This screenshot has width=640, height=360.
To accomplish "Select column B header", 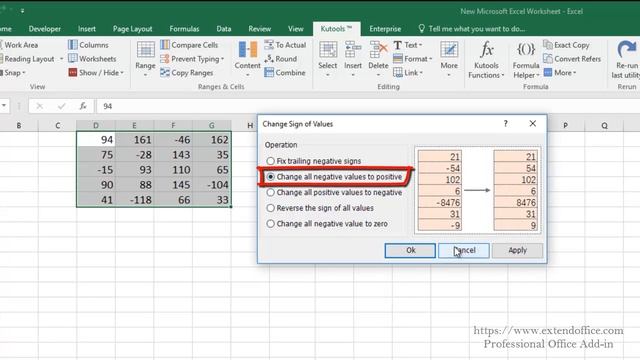I will (19, 125).
